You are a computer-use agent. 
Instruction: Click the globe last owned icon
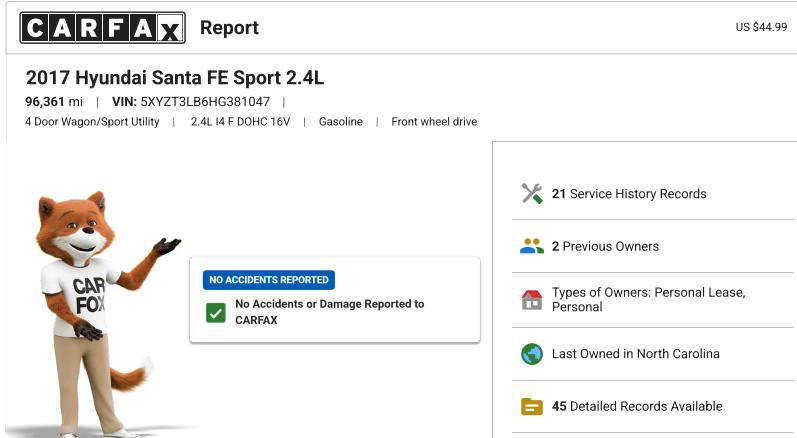(532, 354)
